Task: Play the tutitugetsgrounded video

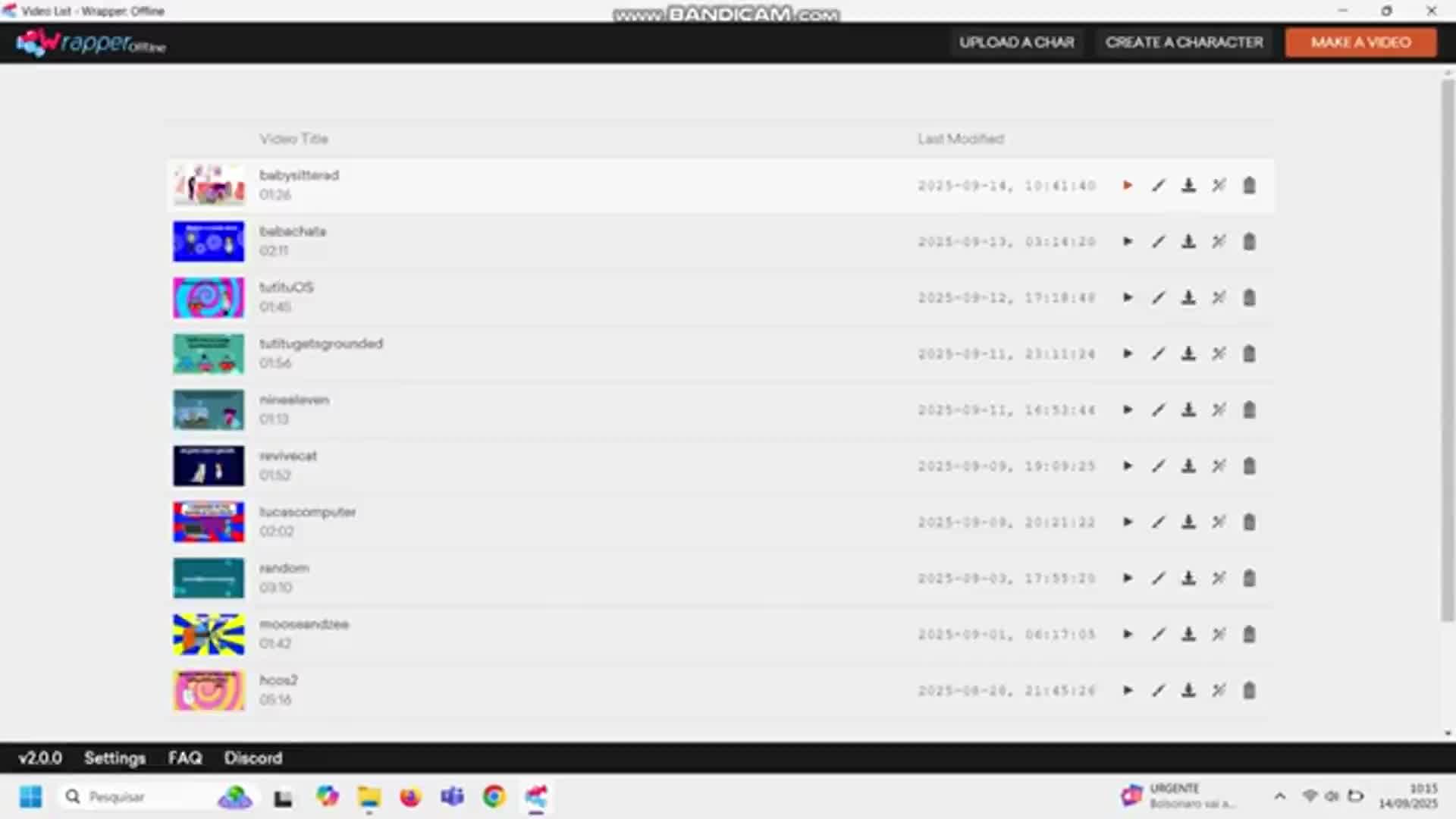Action: pos(1128,353)
